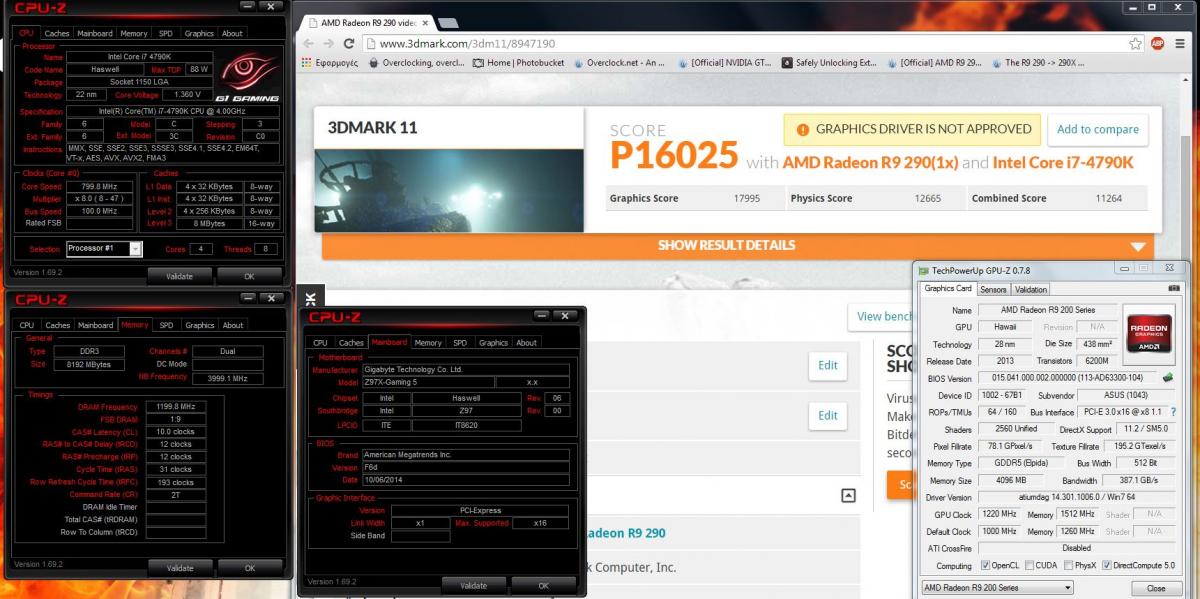Click the GPU Clock 1220 MHz value

(x=999, y=514)
